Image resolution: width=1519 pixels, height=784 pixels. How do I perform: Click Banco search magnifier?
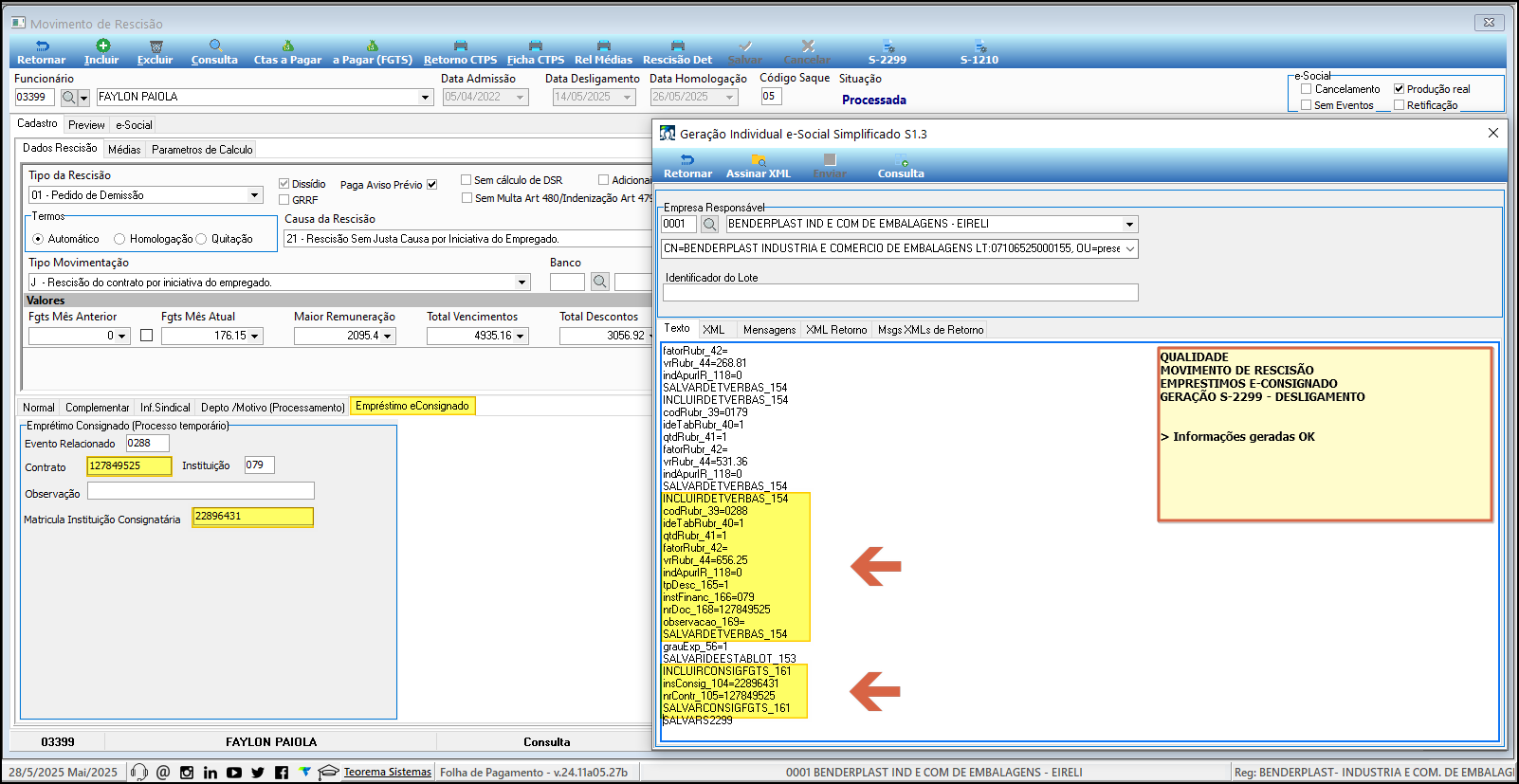tap(600, 282)
